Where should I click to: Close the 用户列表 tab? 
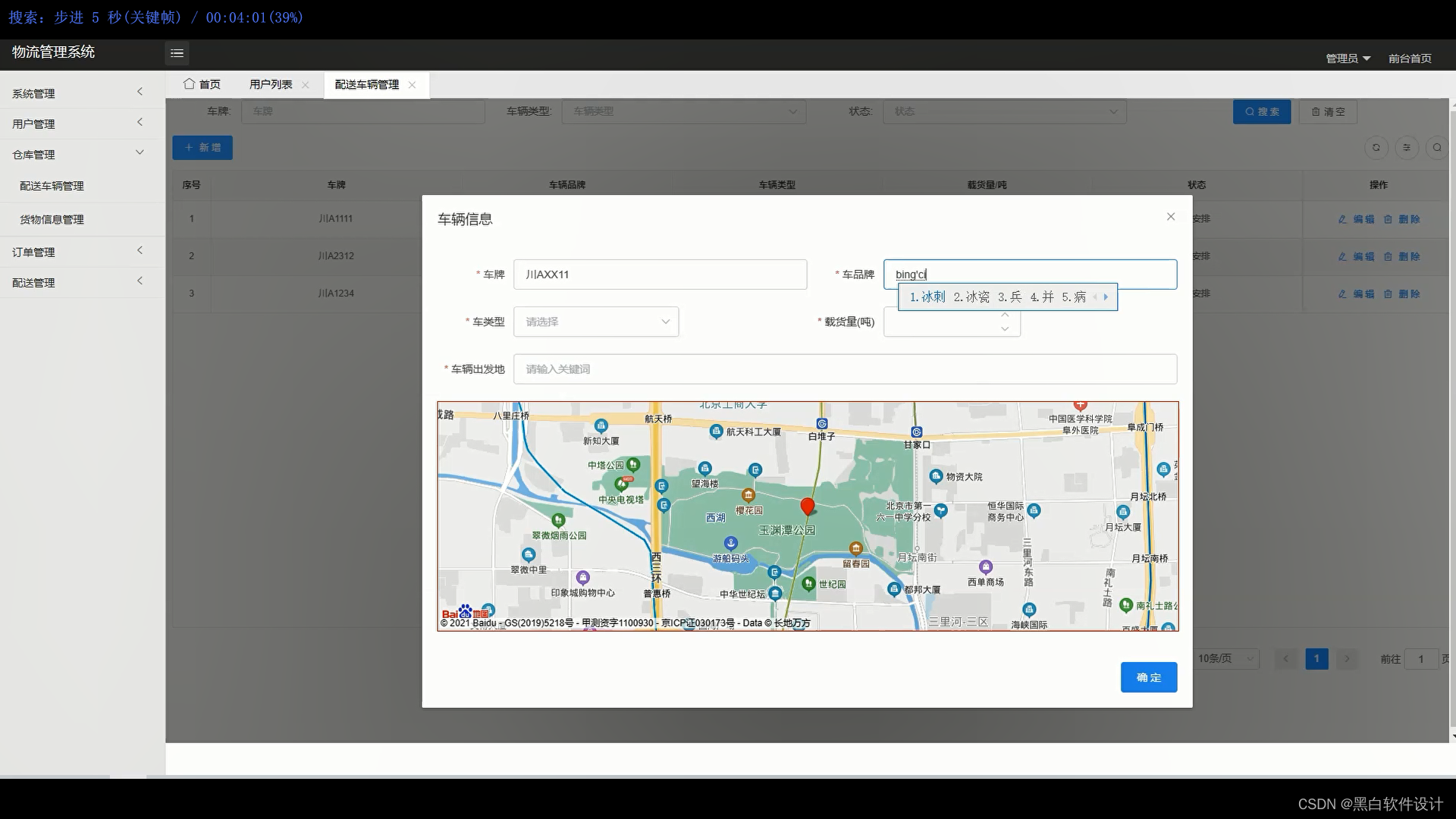pos(306,85)
